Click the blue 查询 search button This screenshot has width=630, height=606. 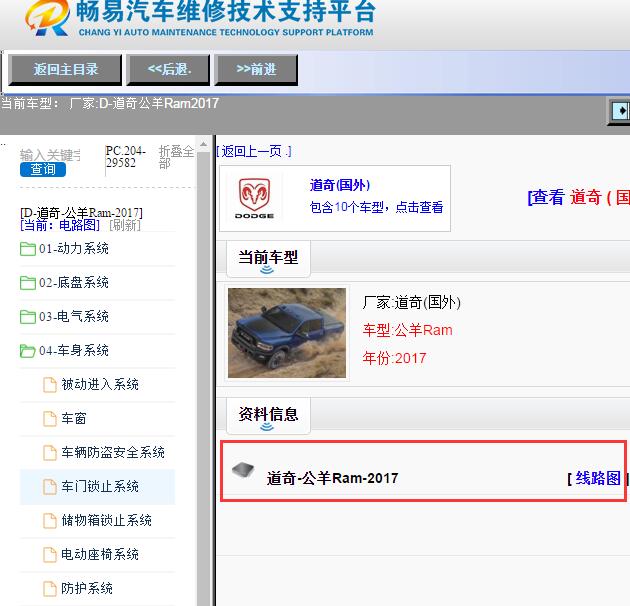pos(43,169)
